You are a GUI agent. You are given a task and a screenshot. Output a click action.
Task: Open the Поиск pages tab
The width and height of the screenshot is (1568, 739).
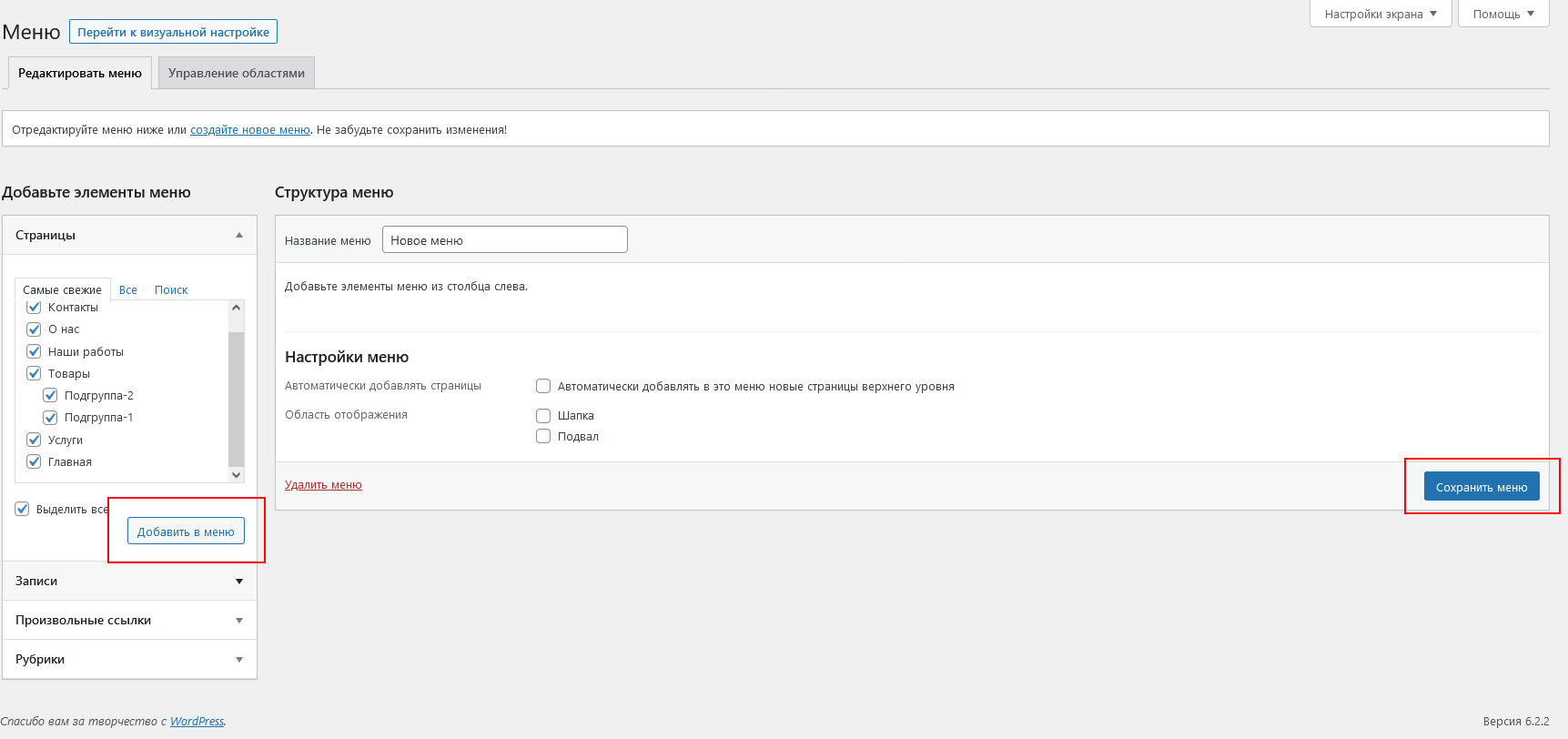point(171,289)
